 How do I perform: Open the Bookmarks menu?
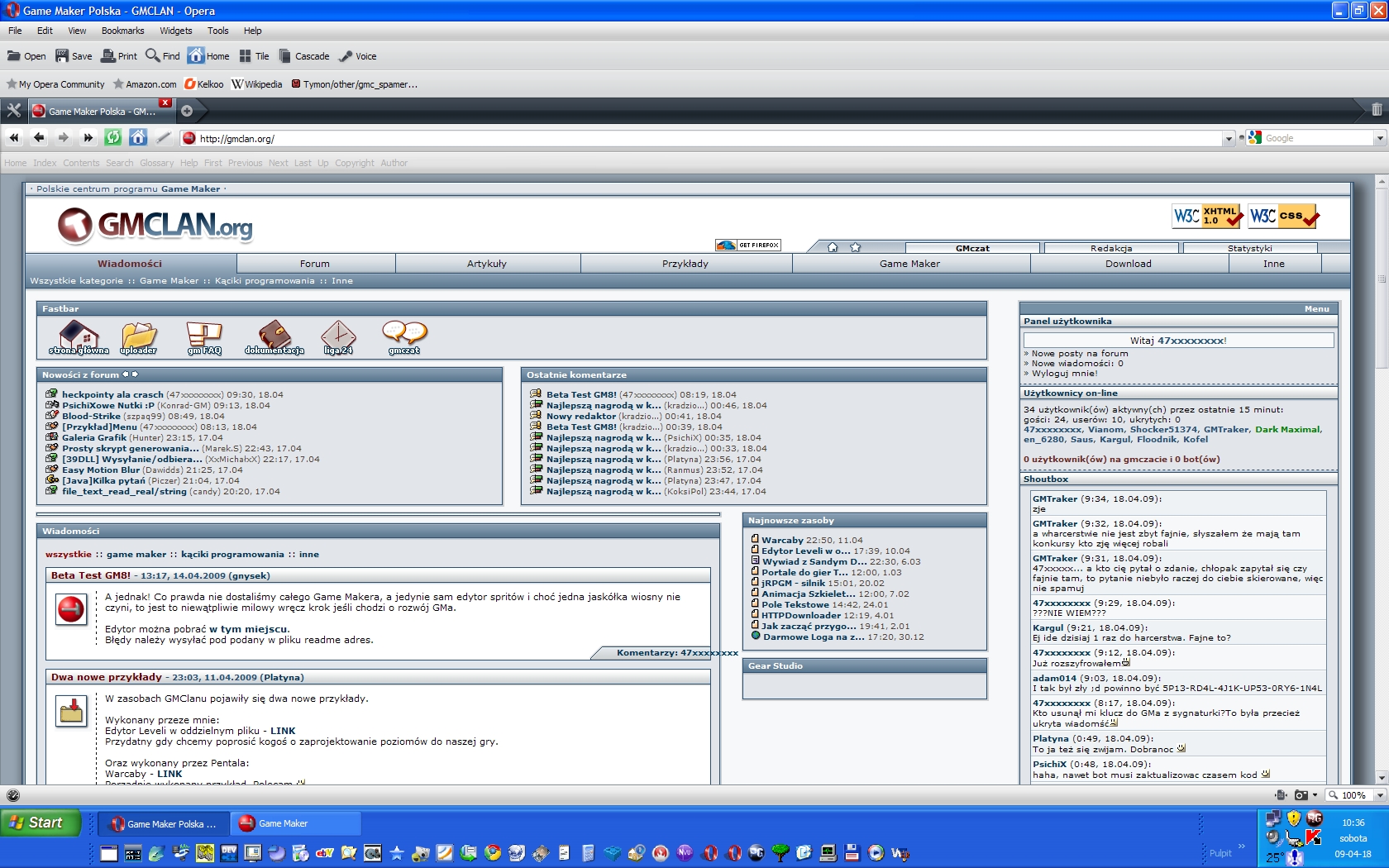click(122, 31)
